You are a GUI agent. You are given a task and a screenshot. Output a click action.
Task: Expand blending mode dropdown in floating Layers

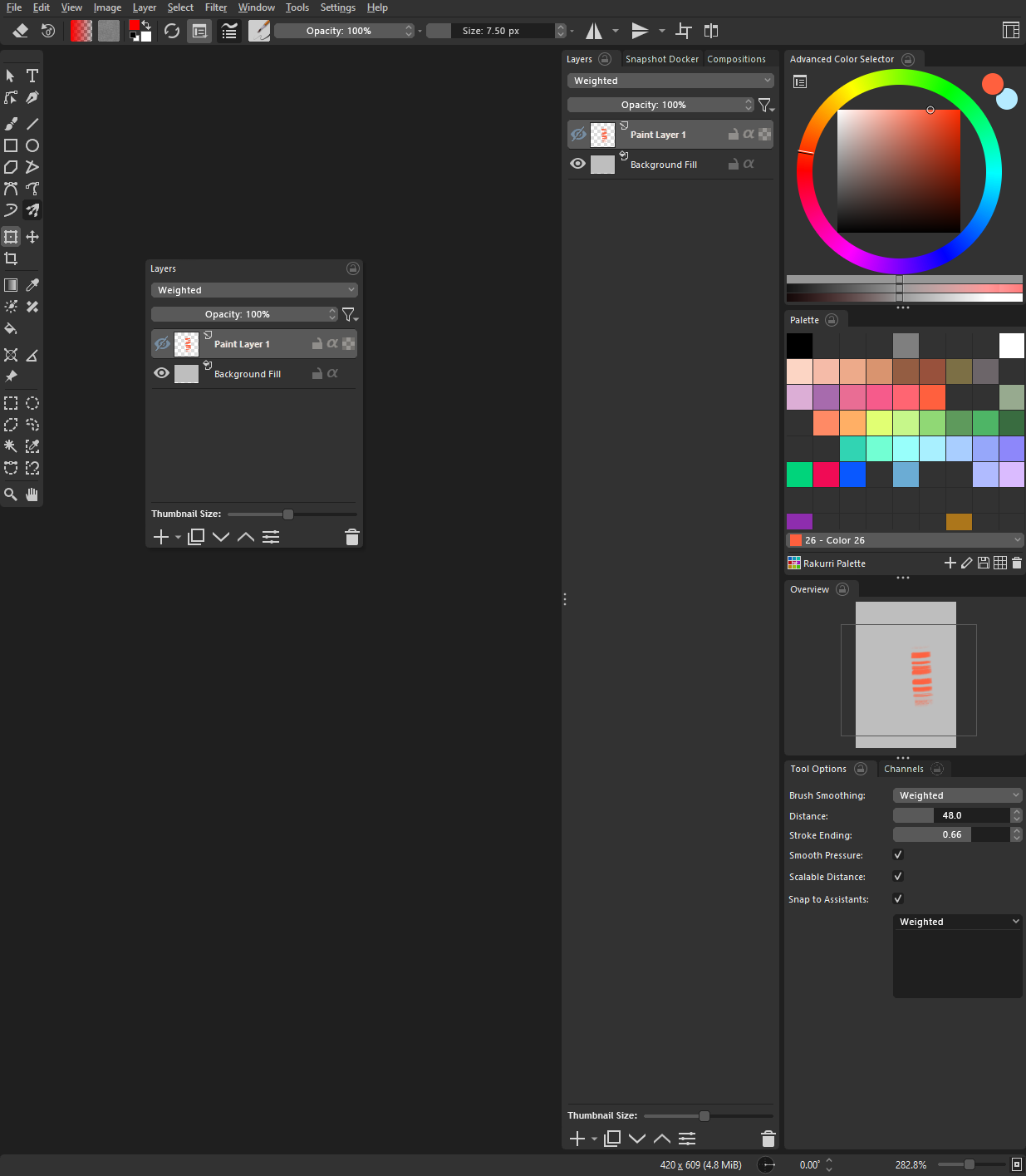(254, 290)
